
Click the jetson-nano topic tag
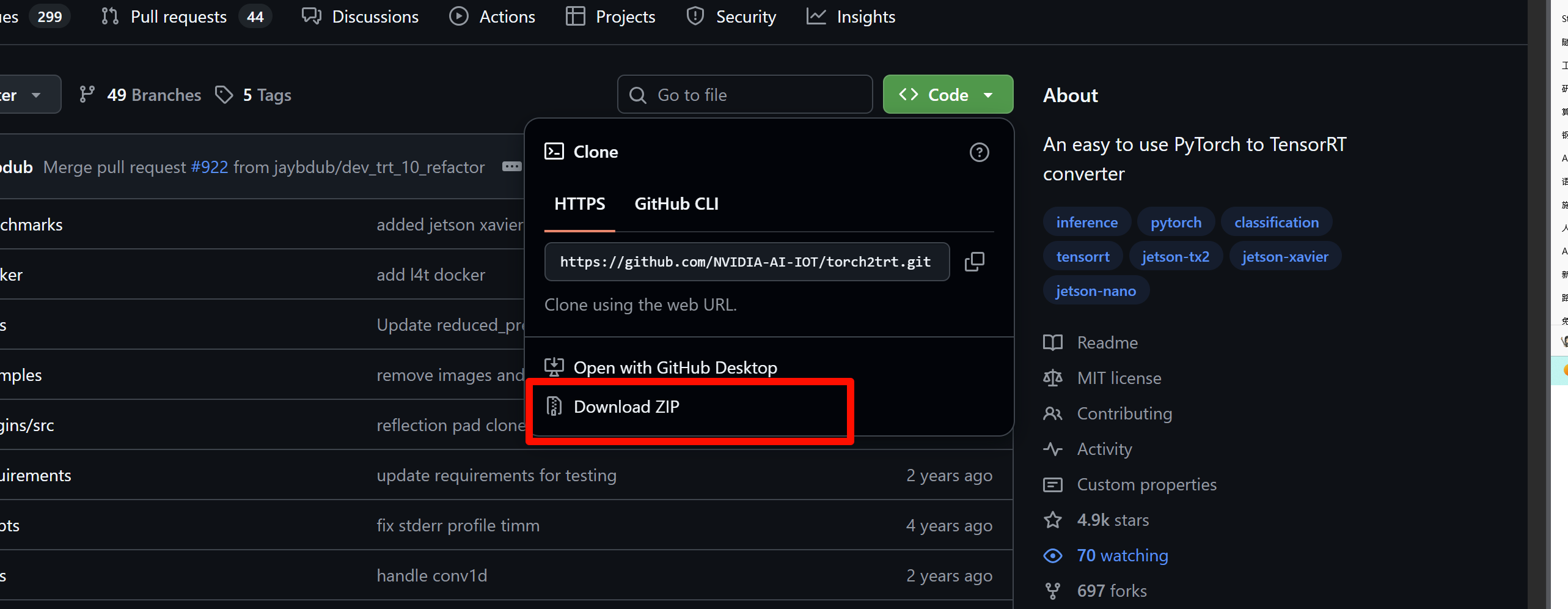coord(1096,290)
